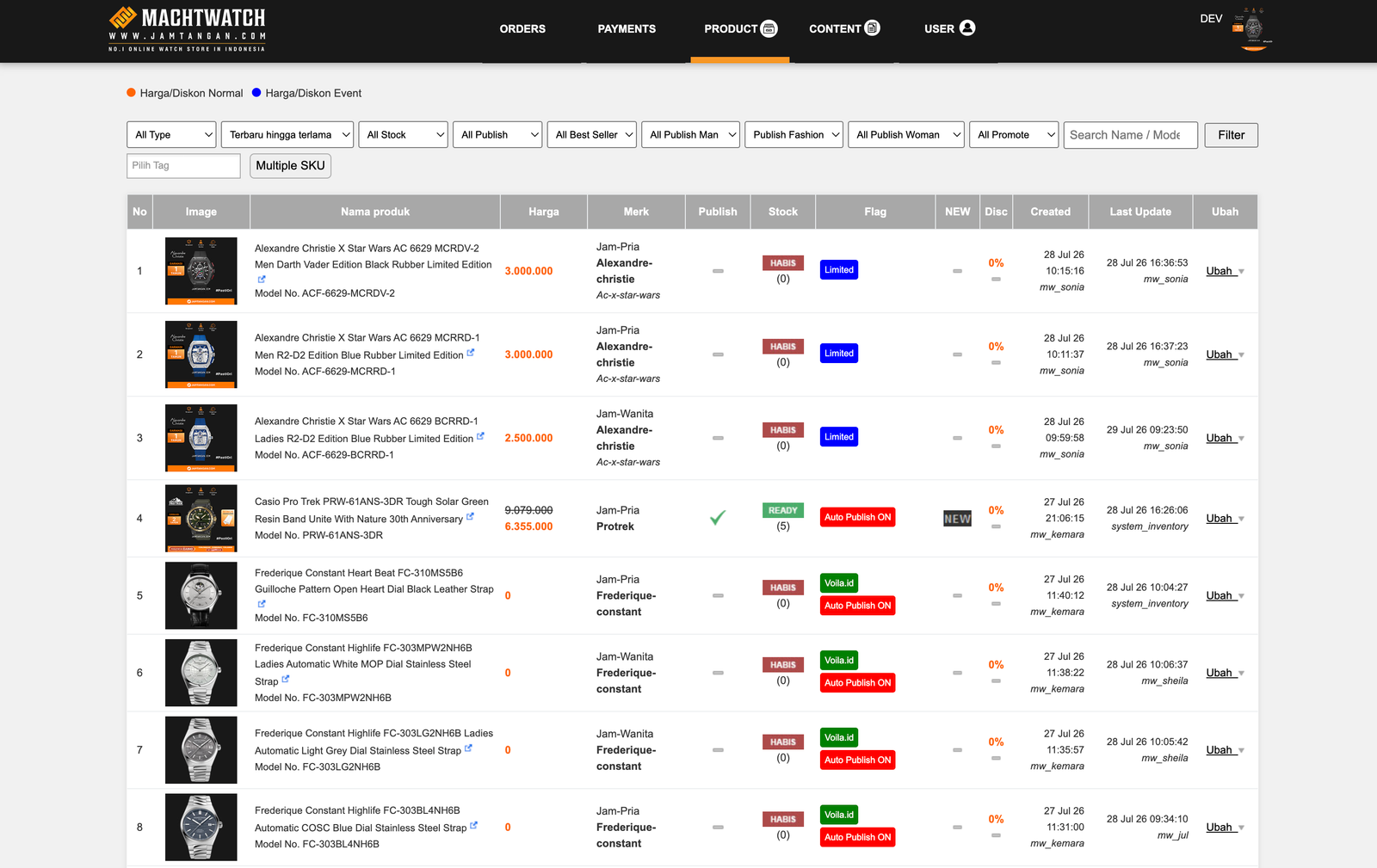1377x868 pixels.
Task: Click the Multiple SKU button
Action: (290, 165)
